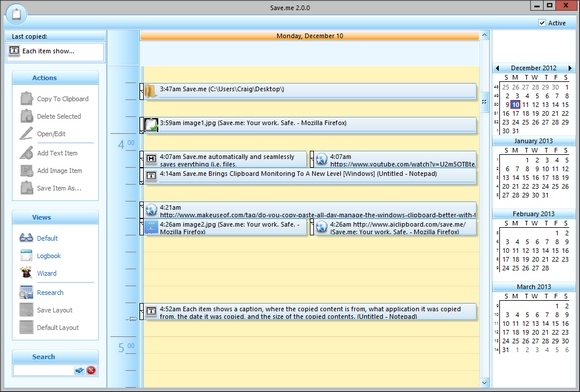Select the Logbook view icon
Viewport: 580px width, 392px height.
(26, 256)
